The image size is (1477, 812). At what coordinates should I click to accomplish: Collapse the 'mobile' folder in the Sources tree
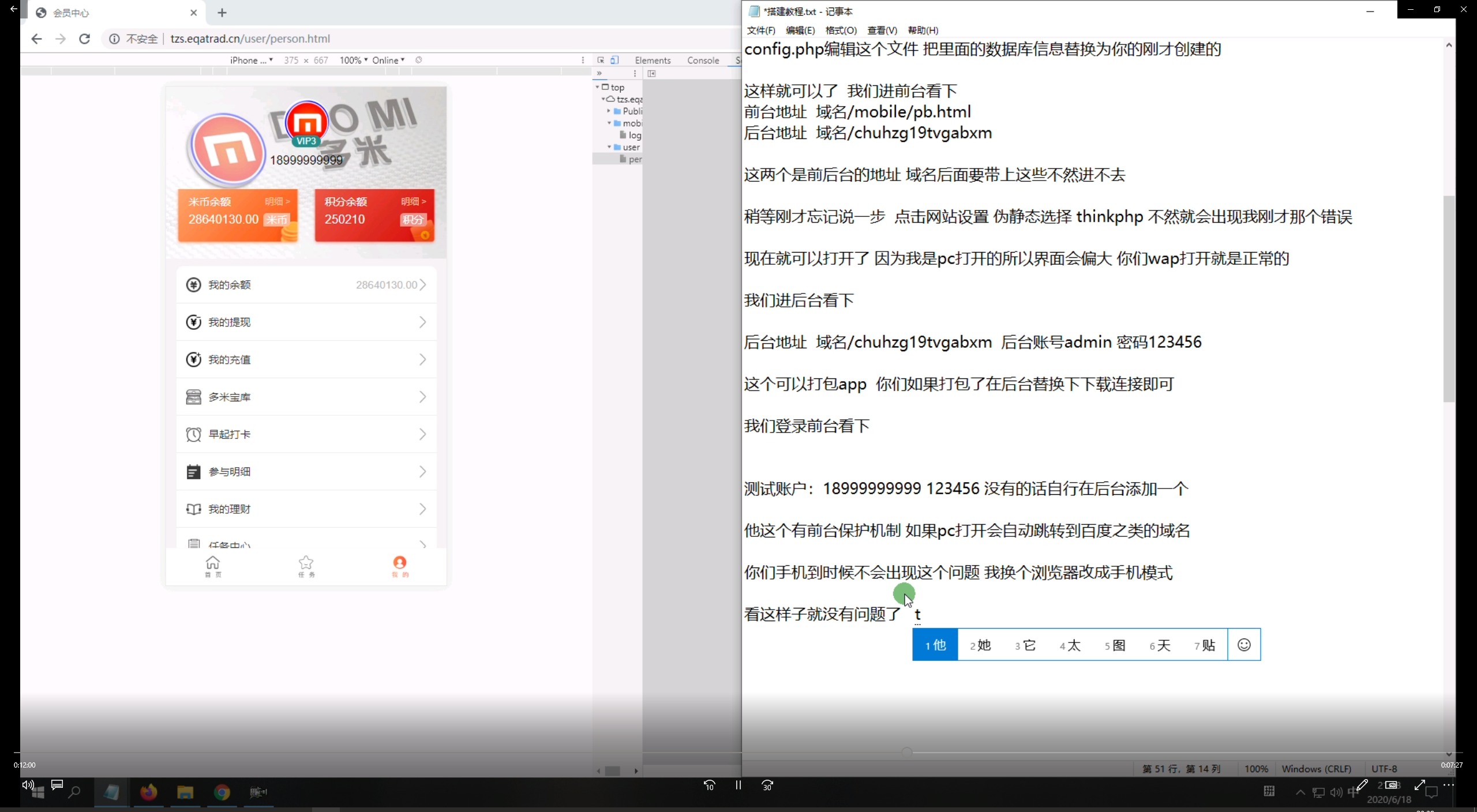tap(610, 123)
